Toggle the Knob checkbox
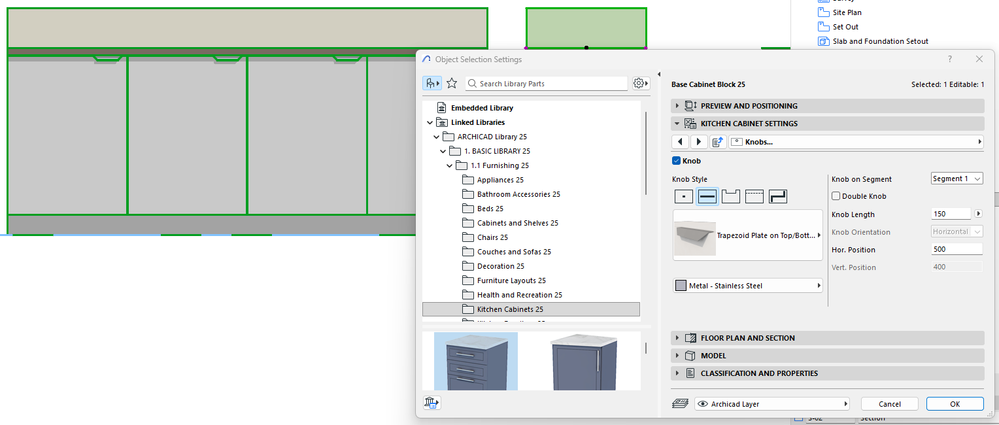The width and height of the screenshot is (999, 425). click(677, 161)
